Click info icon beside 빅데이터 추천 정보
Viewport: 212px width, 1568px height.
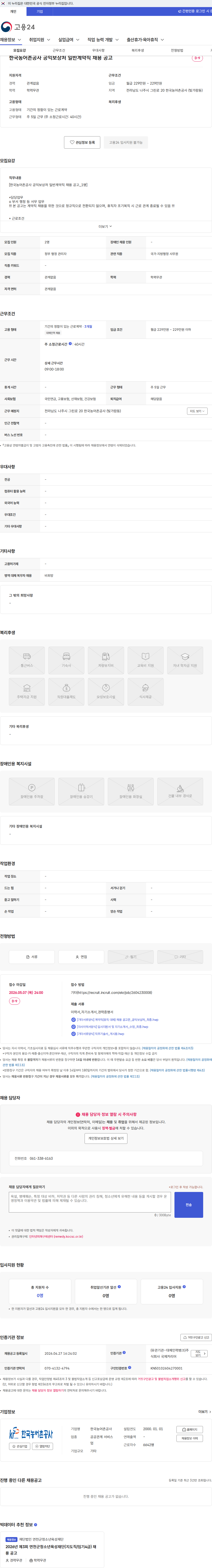35,1525
